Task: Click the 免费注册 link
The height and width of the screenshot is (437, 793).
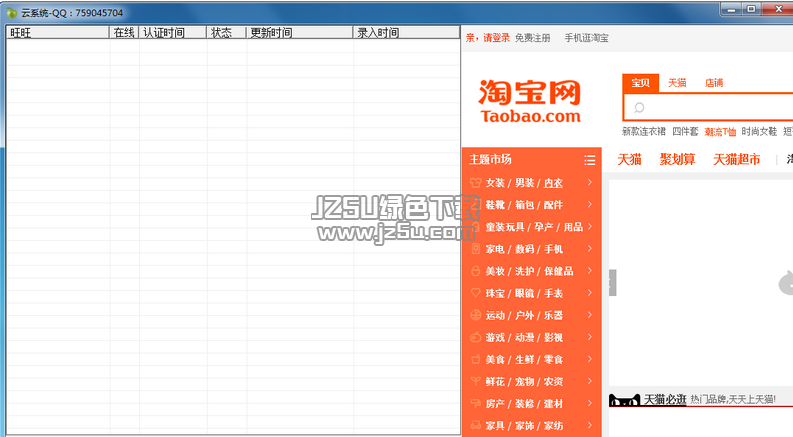Action: click(533, 38)
